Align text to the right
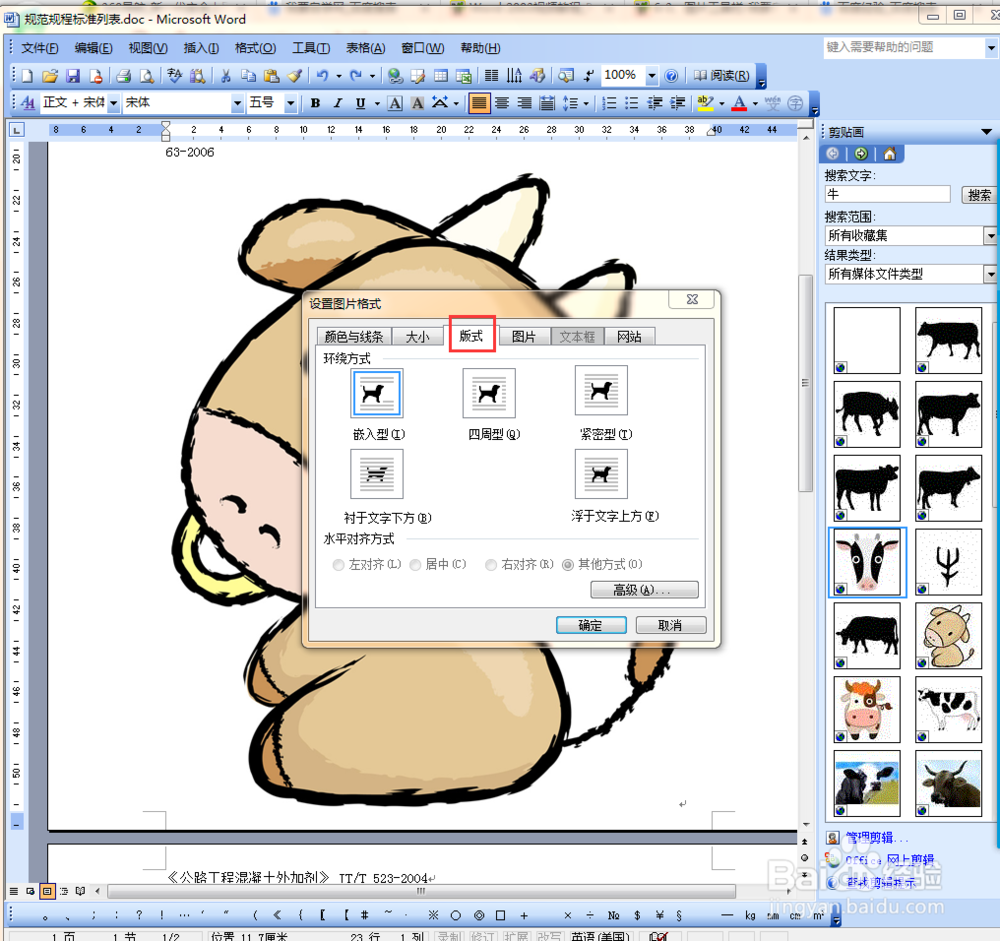Viewport: 1000px width, 941px height. click(524, 103)
